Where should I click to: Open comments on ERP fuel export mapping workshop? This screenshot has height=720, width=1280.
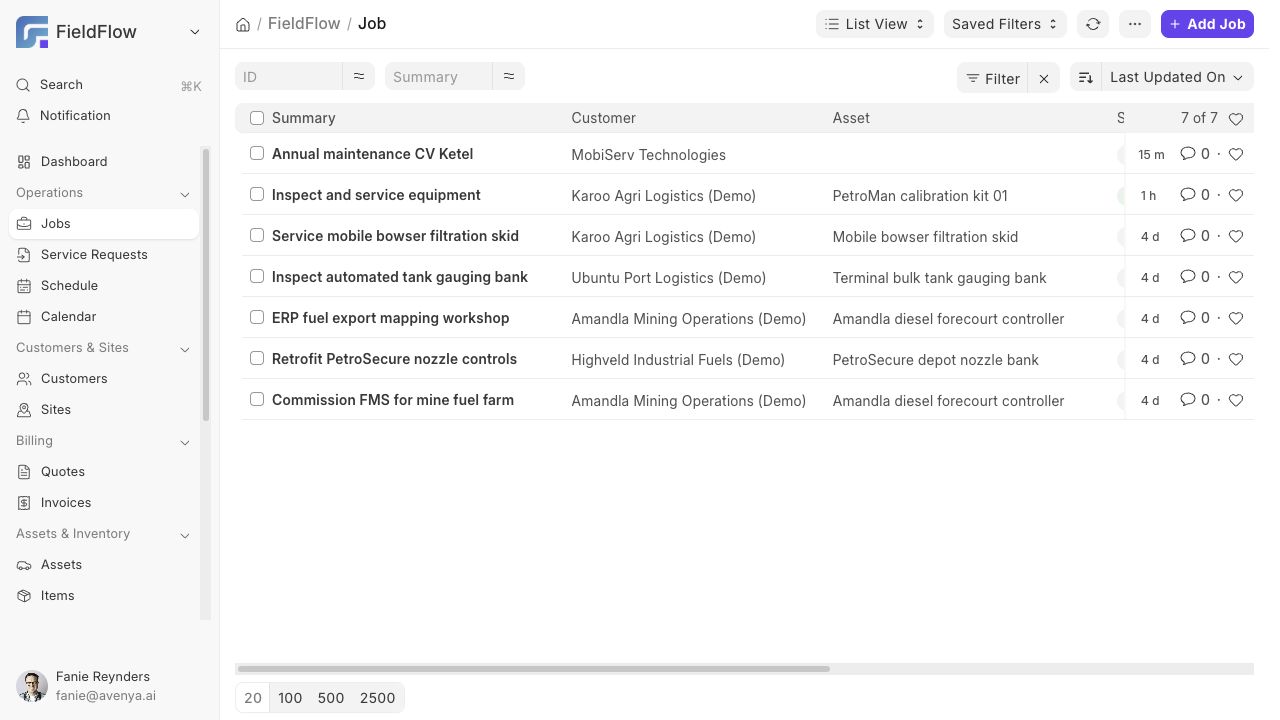point(1195,318)
